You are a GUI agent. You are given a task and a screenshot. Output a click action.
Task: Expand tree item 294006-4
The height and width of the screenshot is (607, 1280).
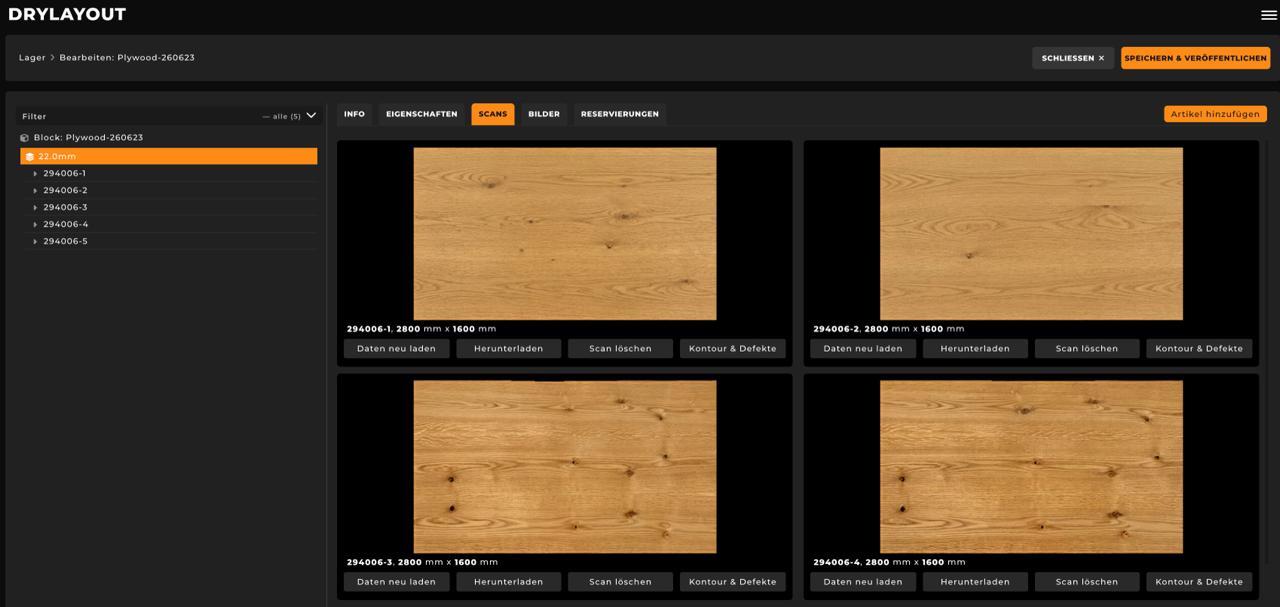[35, 225]
